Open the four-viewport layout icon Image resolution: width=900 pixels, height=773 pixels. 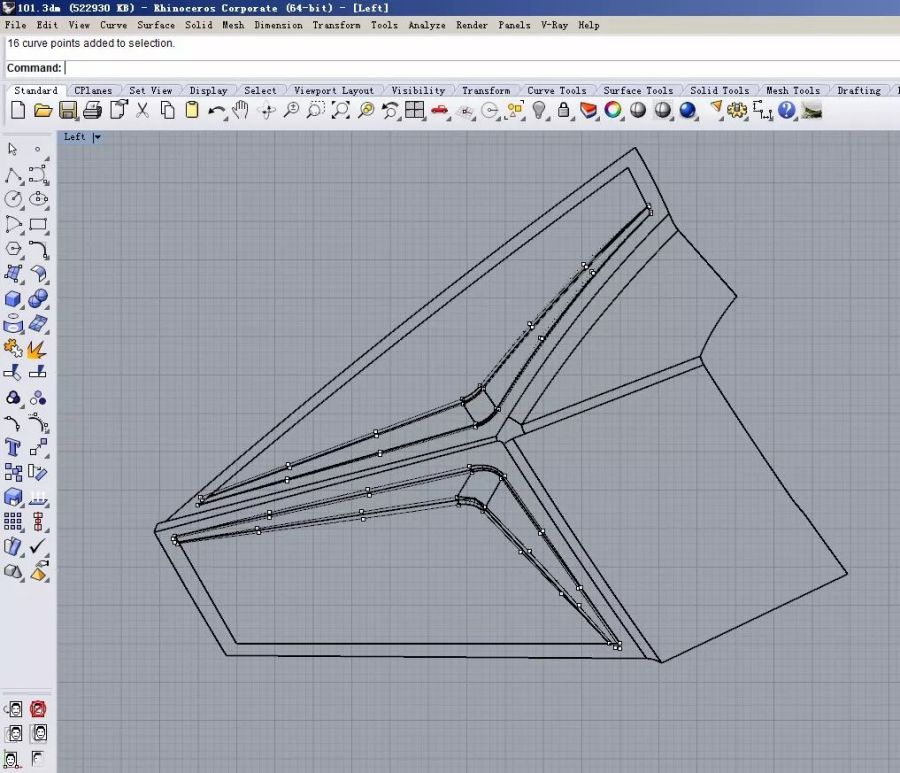pyautogui.click(x=415, y=111)
